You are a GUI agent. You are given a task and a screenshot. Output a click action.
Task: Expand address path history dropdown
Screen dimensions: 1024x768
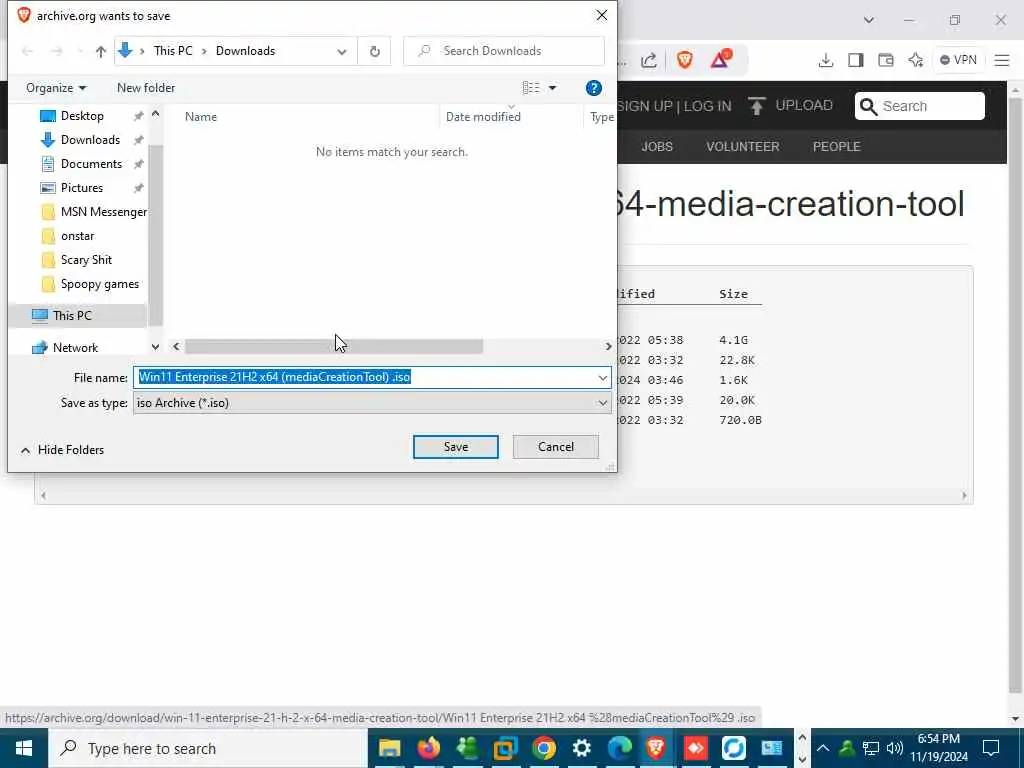tap(342, 52)
